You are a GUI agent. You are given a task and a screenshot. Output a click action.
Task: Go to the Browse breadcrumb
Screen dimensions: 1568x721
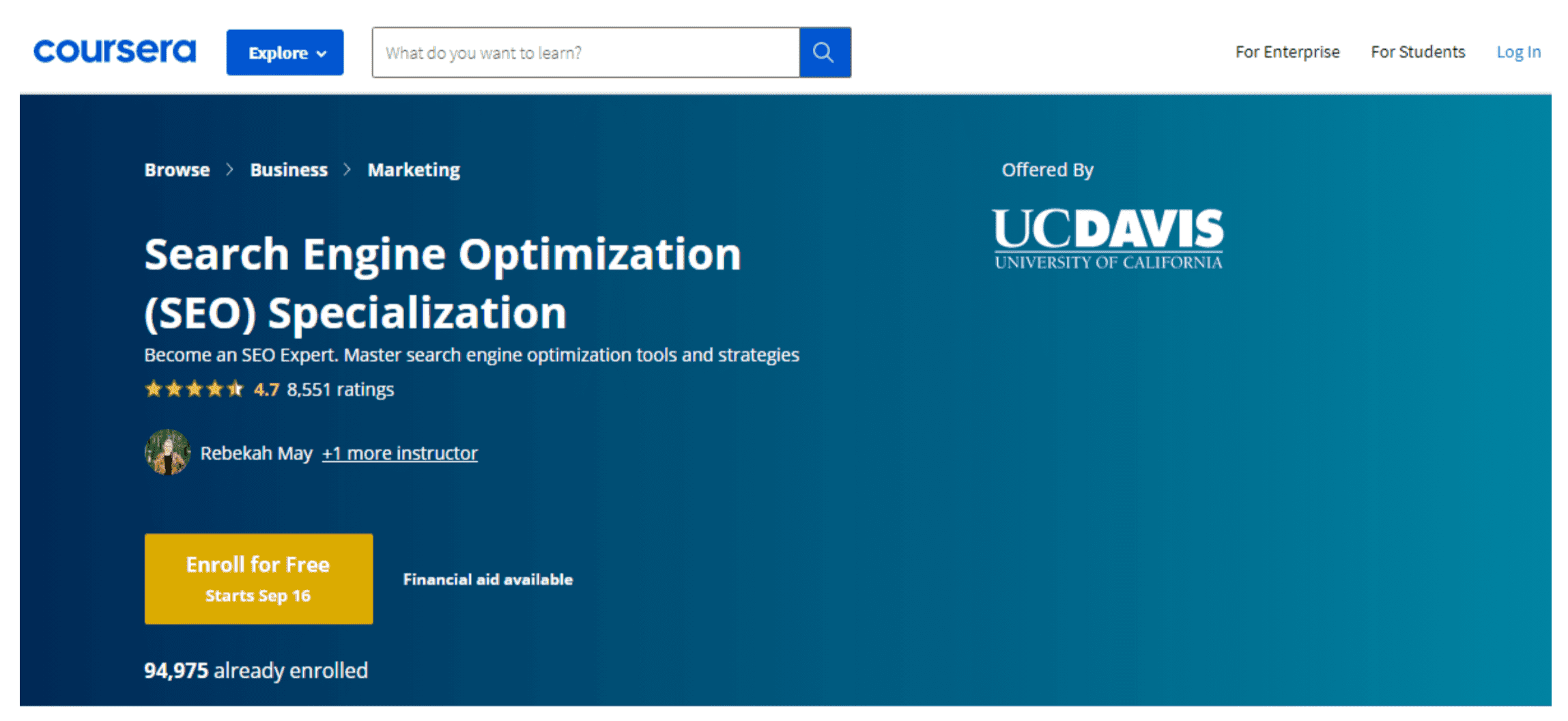click(177, 169)
